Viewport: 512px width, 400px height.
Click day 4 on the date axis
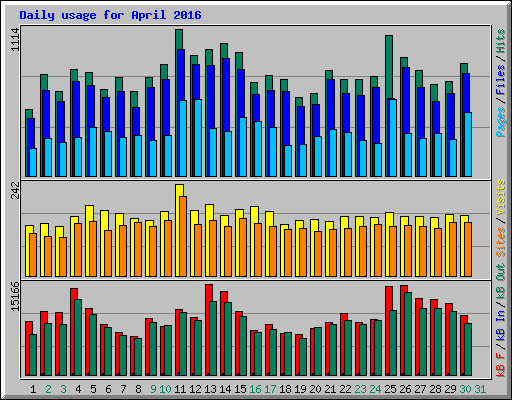pyautogui.click(x=78, y=389)
